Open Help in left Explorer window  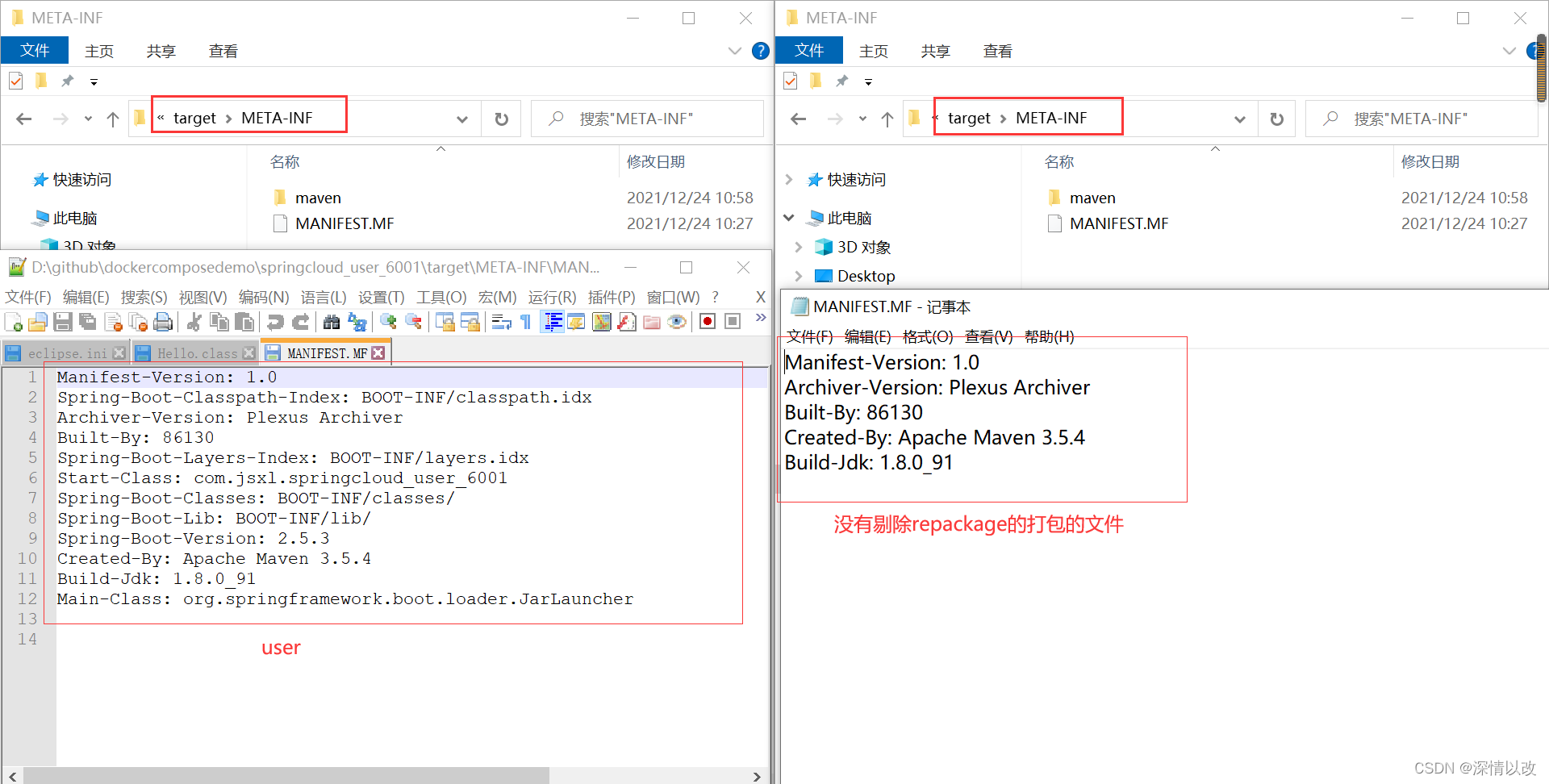tap(760, 51)
